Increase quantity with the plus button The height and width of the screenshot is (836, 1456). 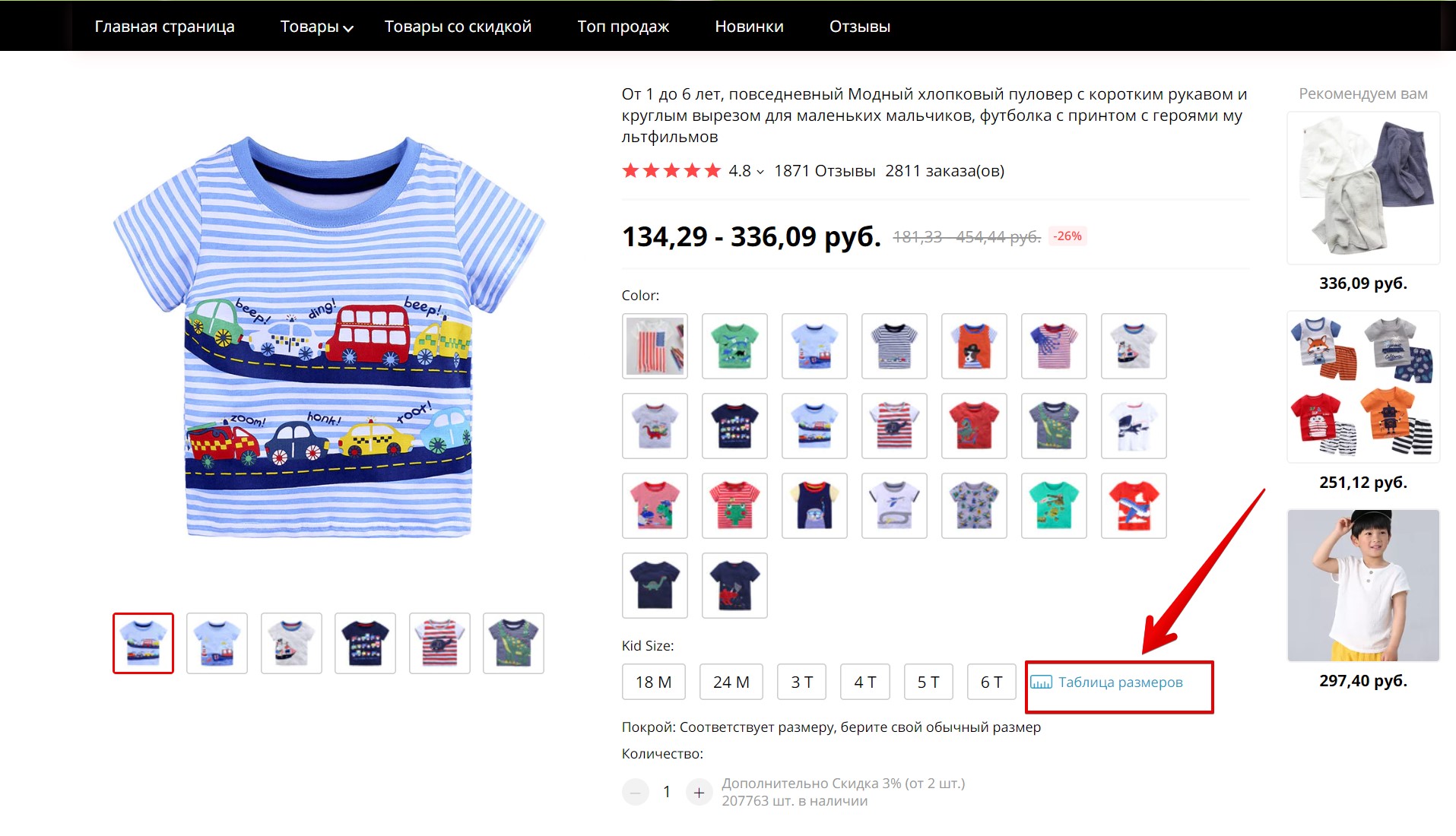[698, 793]
